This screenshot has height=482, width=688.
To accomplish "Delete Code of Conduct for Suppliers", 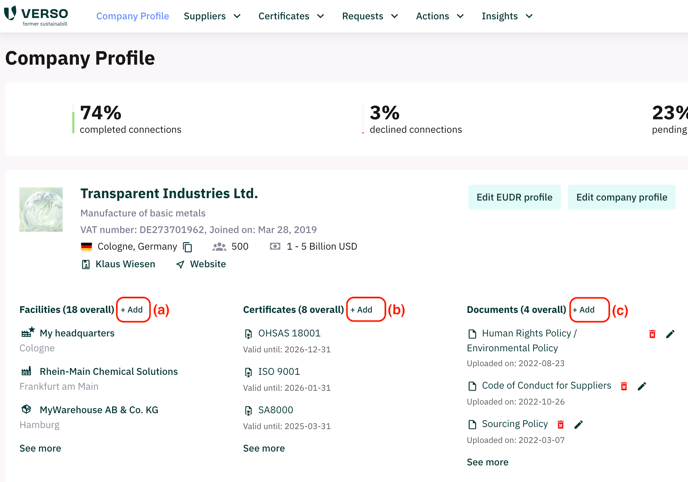I will [624, 386].
